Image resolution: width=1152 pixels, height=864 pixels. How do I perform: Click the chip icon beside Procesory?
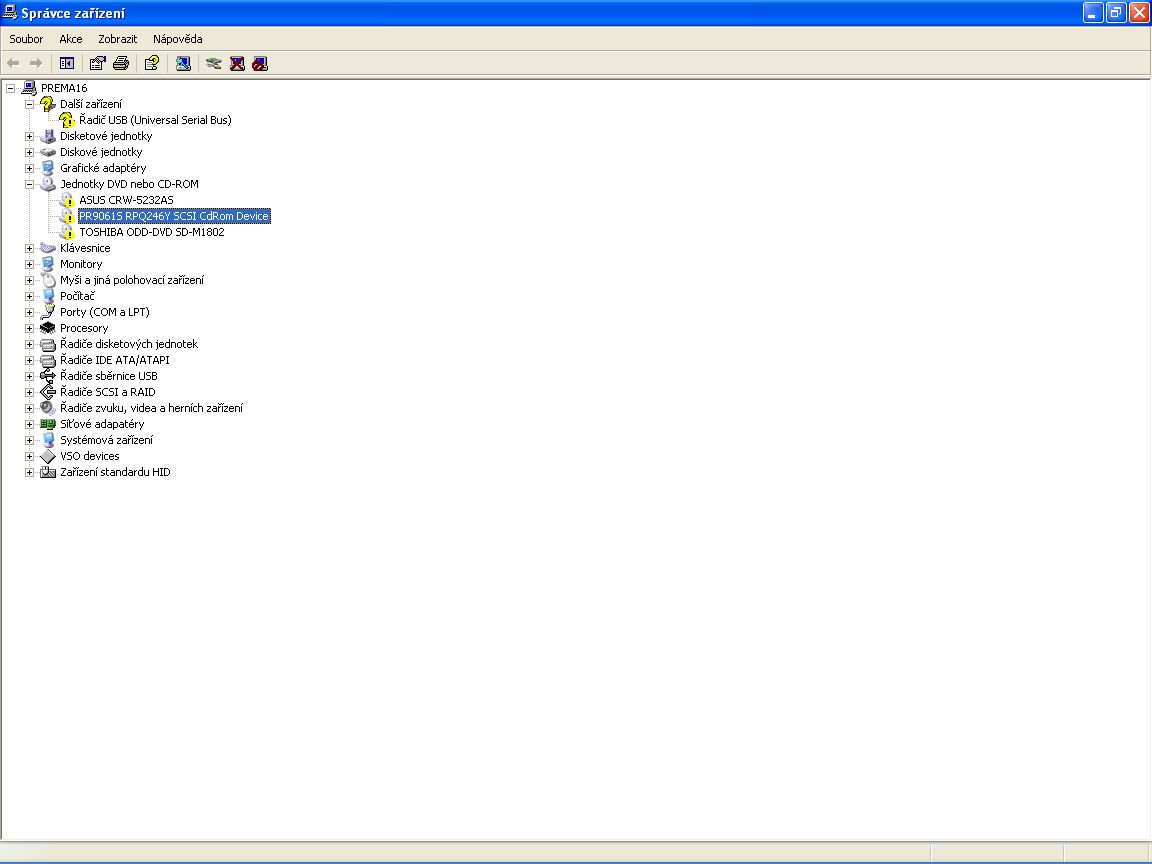(x=48, y=328)
